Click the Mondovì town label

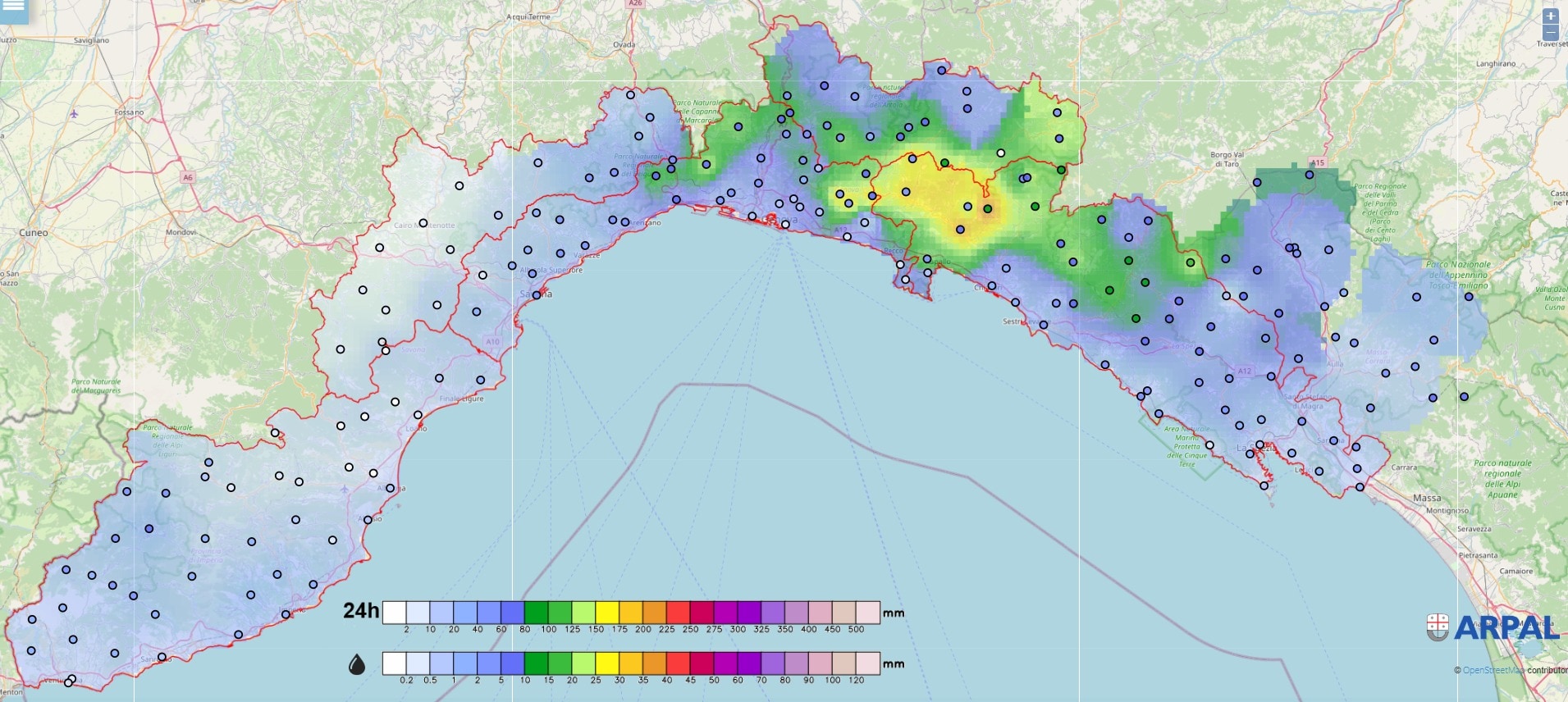(181, 232)
